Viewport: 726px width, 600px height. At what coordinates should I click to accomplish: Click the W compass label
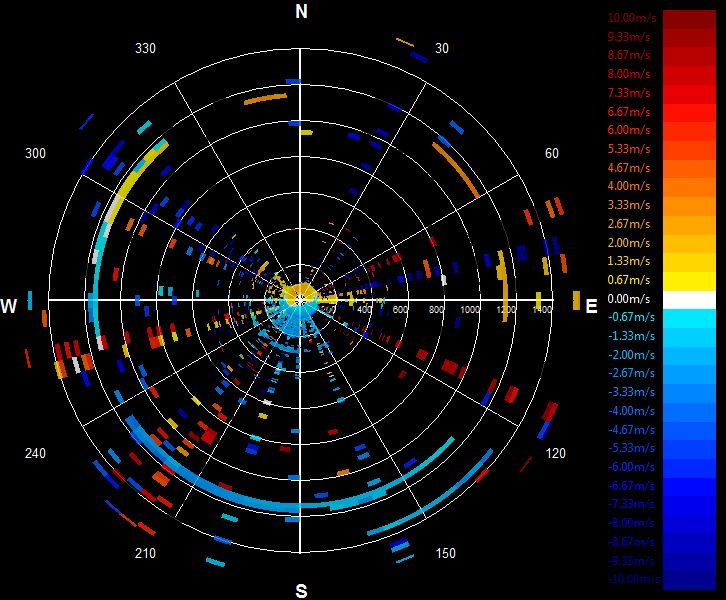point(9,306)
